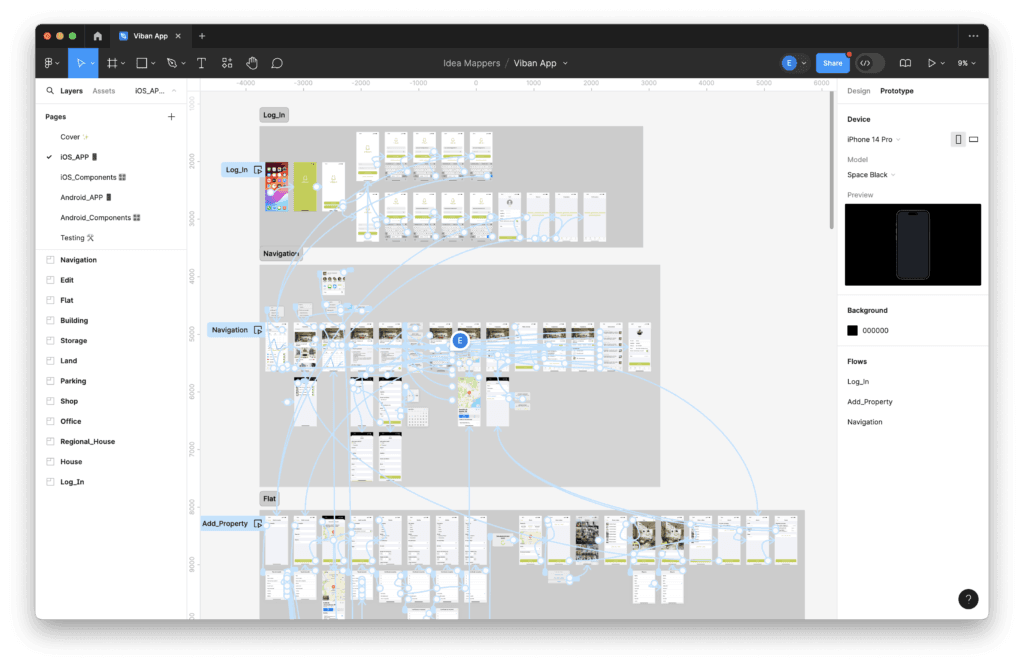Open the window's more options ellipsis

[973, 36]
